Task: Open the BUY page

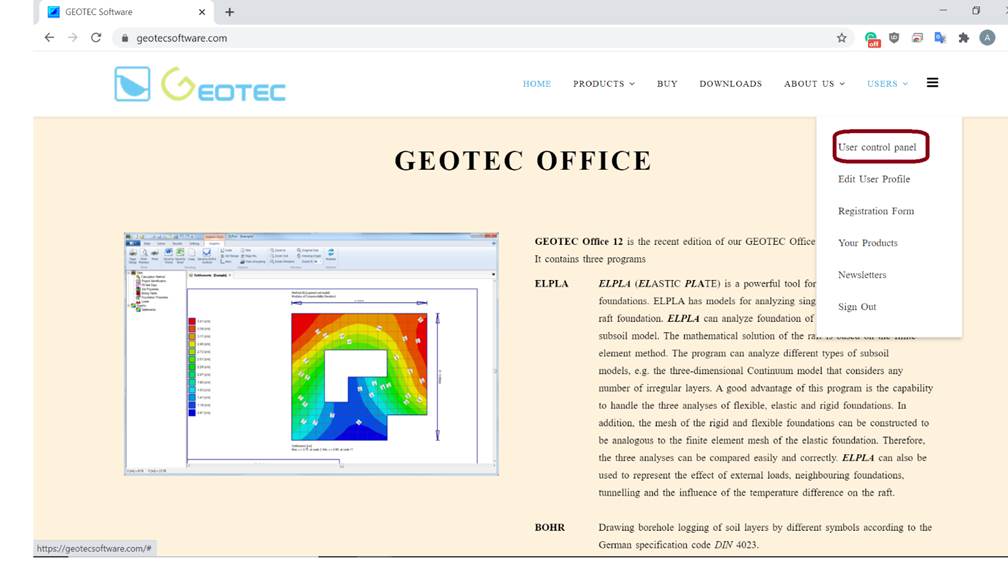Action: point(667,84)
